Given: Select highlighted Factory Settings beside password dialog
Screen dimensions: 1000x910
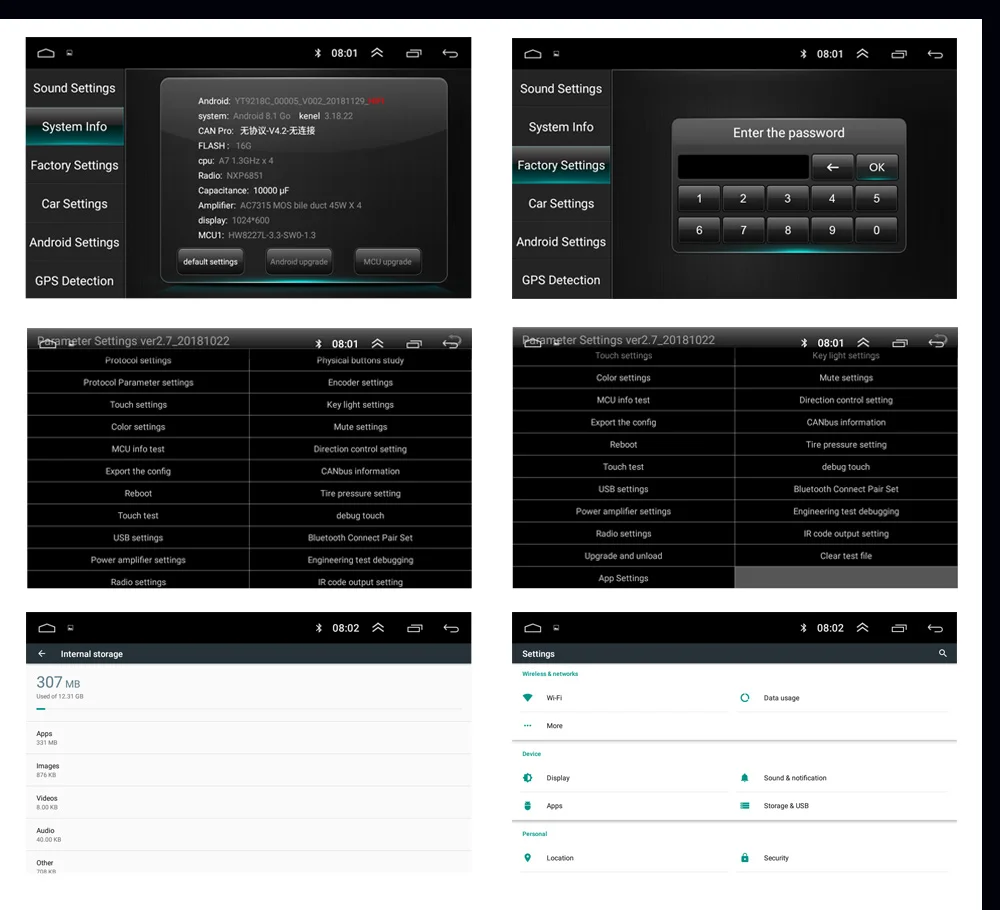Looking at the screenshot, I should (x=561, y=165).
